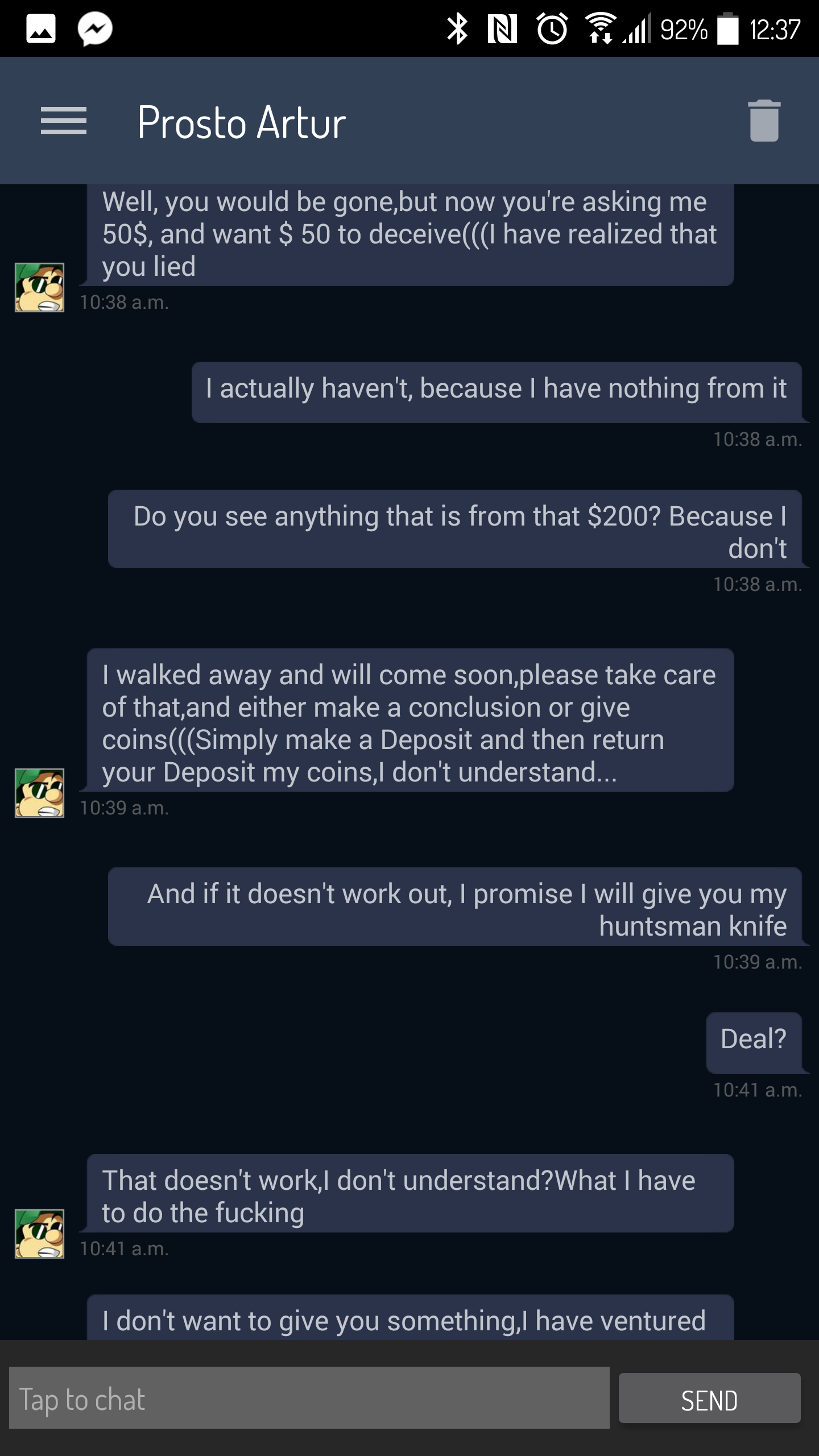The height and width of the screenshot is (1456, 819).
Task: Tap the battery status icon
Action: point(727,29)
